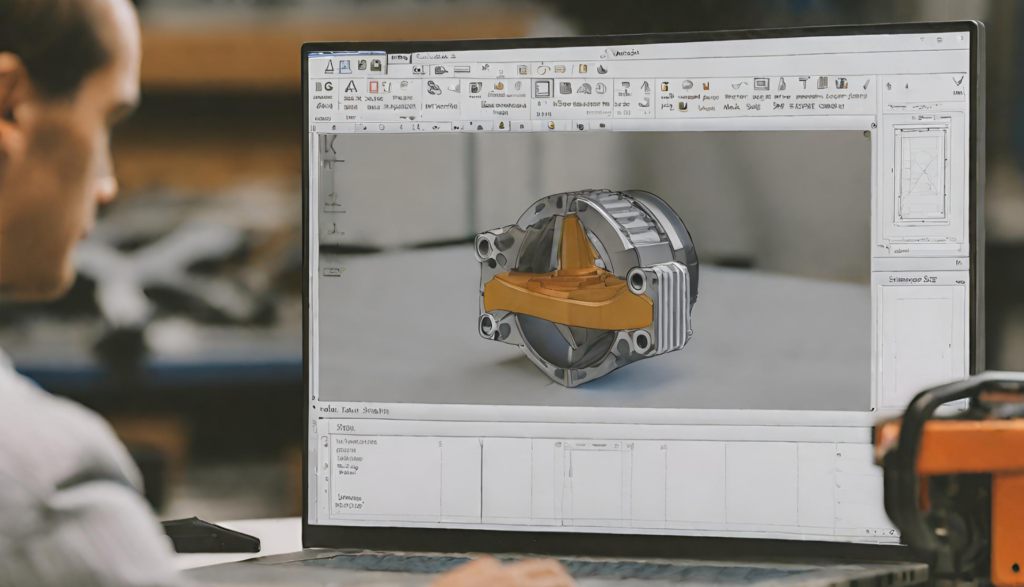Select the curved spline icon

point(739,85)
